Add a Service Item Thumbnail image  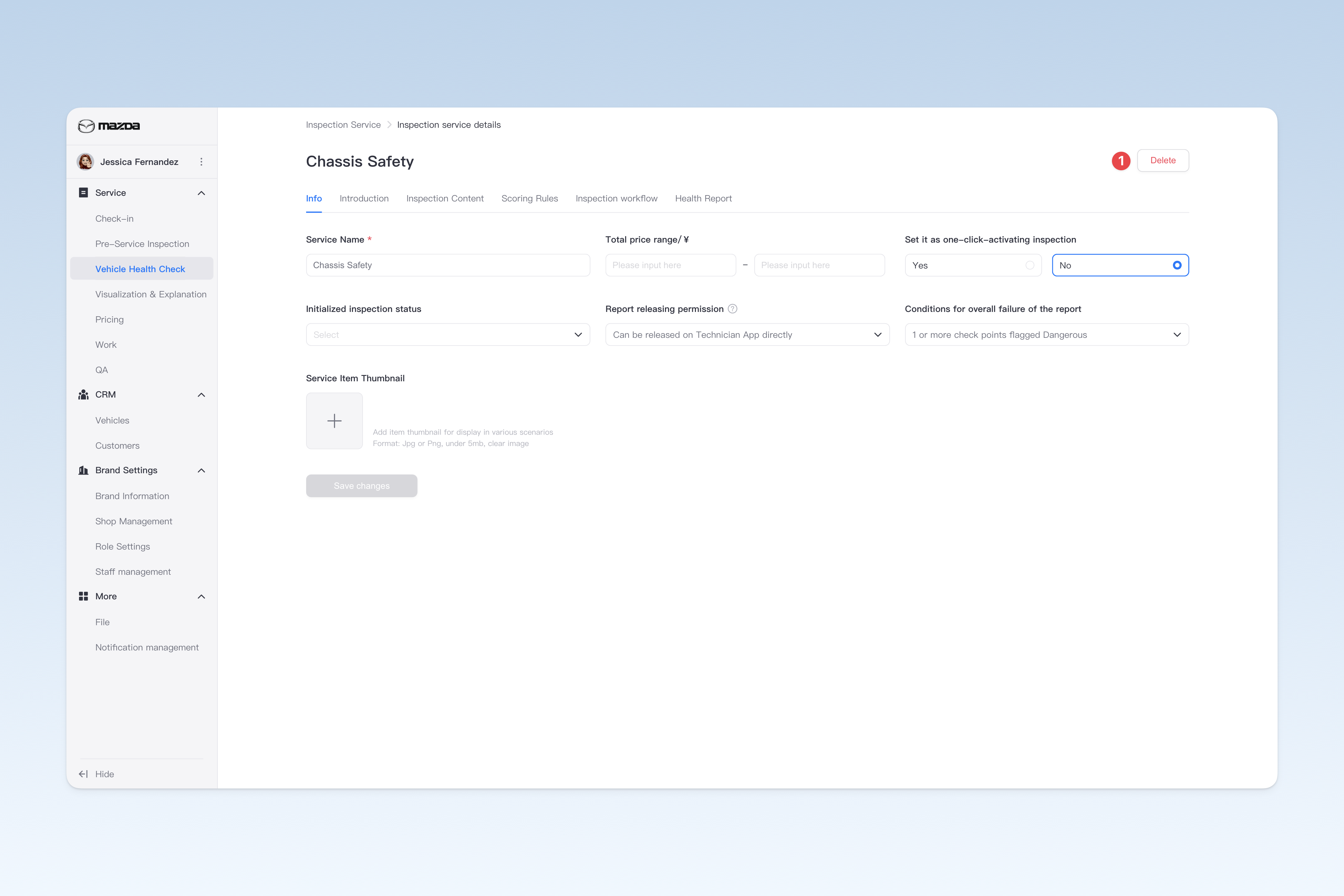point(334,420)
